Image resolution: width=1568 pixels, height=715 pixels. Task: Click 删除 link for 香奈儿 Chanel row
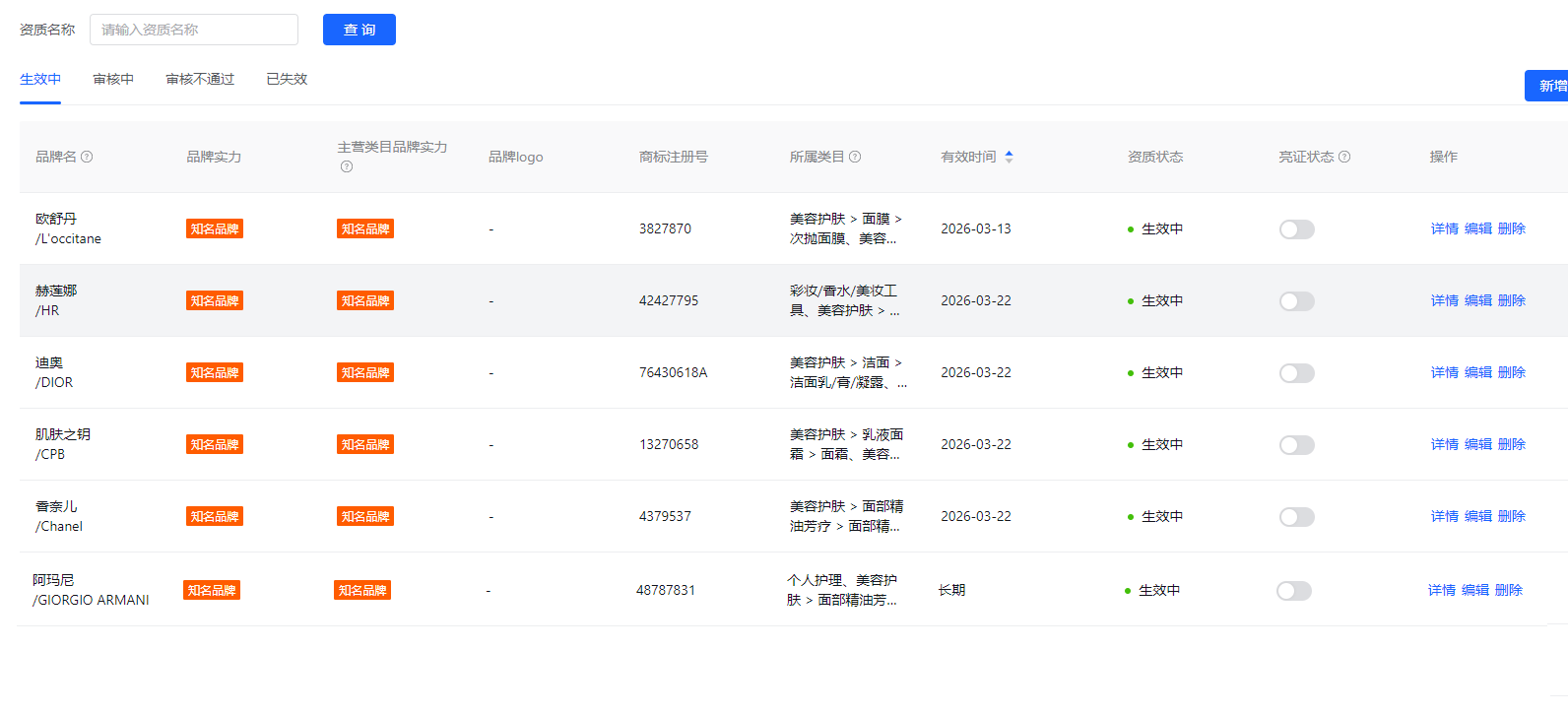[1511, 516]
